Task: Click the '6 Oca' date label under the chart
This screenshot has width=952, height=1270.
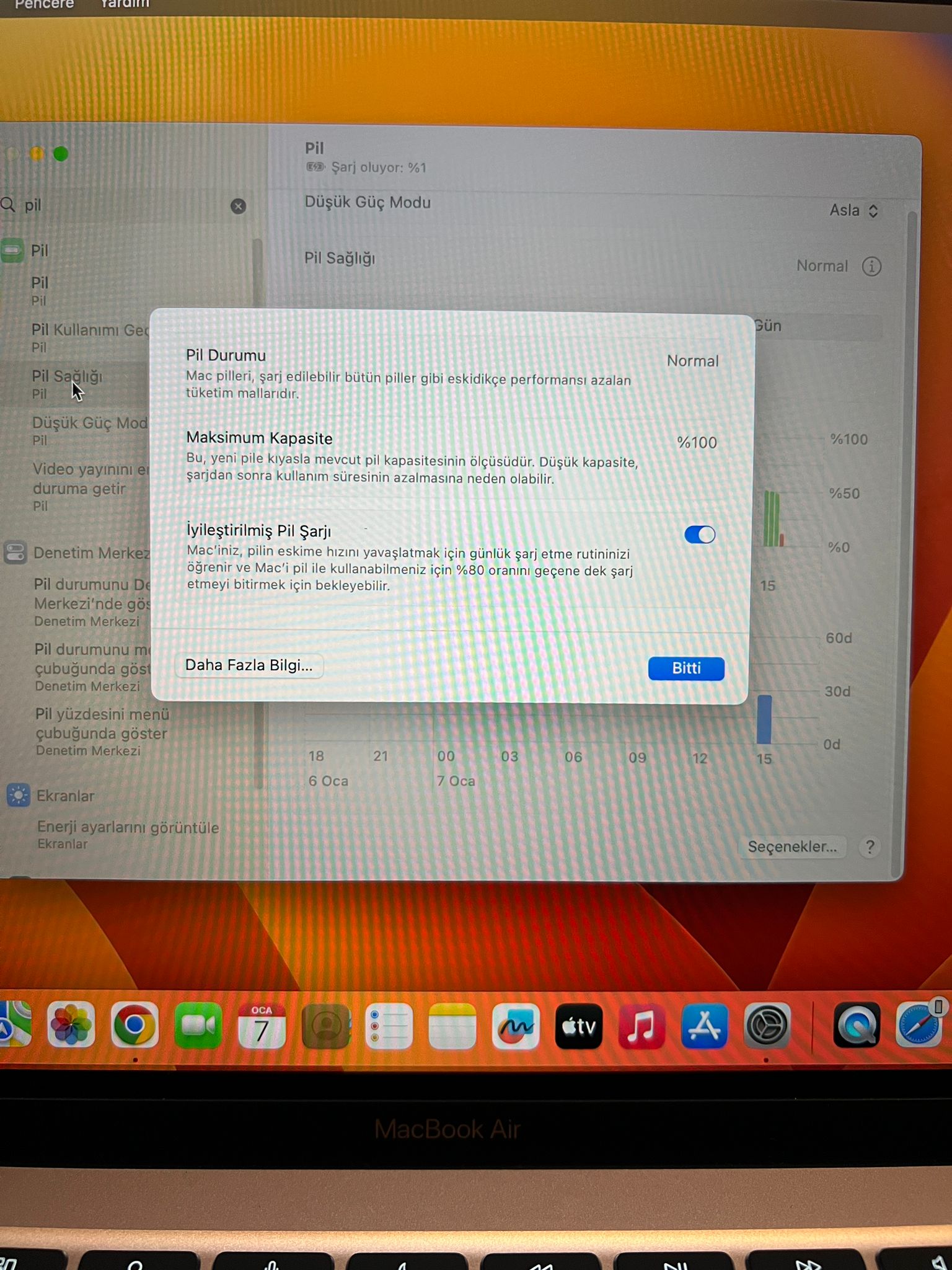Action: pyautogui.click(x=328, y=781)
